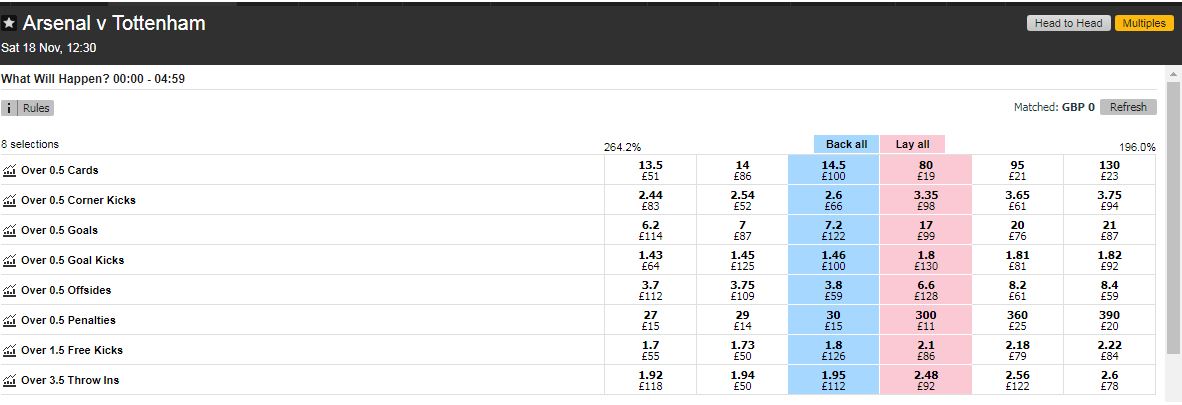Open the graph icon for Over 3.5 Throw Ins
The width and height of the screenshot is (1182, 405).
coord(10,380)
